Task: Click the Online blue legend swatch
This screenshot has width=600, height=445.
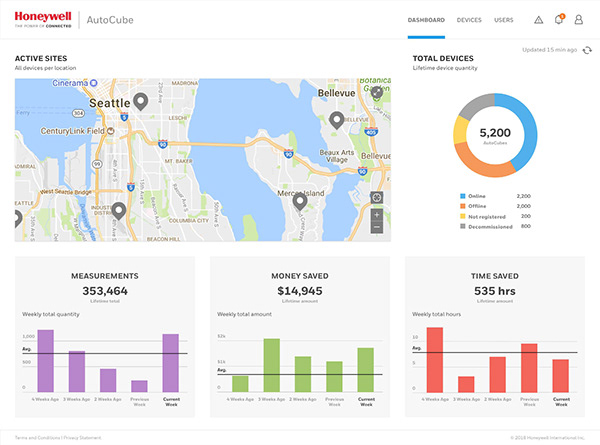Action: [462, 196]
